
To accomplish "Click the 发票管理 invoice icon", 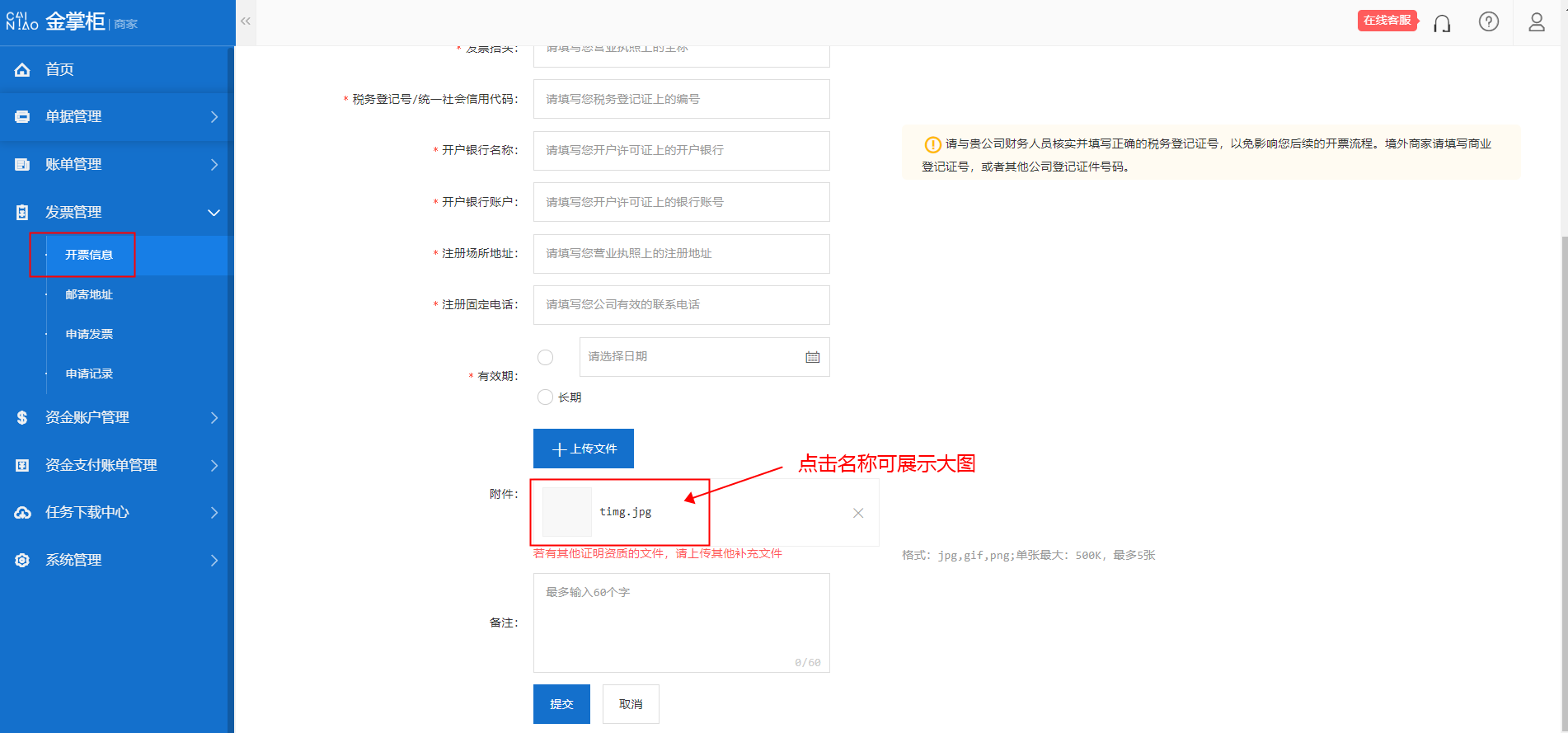I will [x=22, y=213].
